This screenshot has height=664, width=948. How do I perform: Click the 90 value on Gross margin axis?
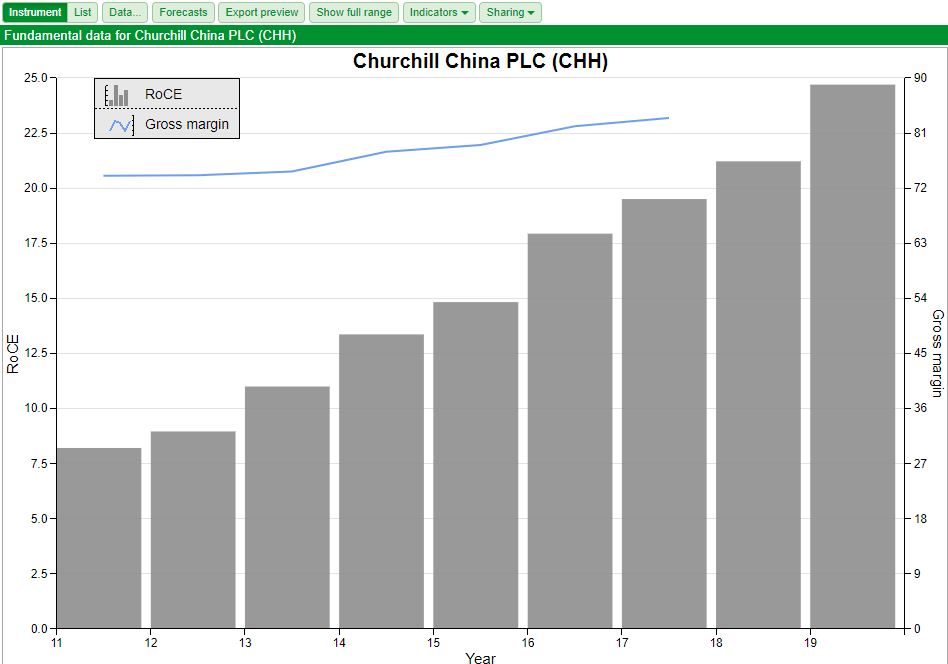pyautogui.click(x=920, y=77)
